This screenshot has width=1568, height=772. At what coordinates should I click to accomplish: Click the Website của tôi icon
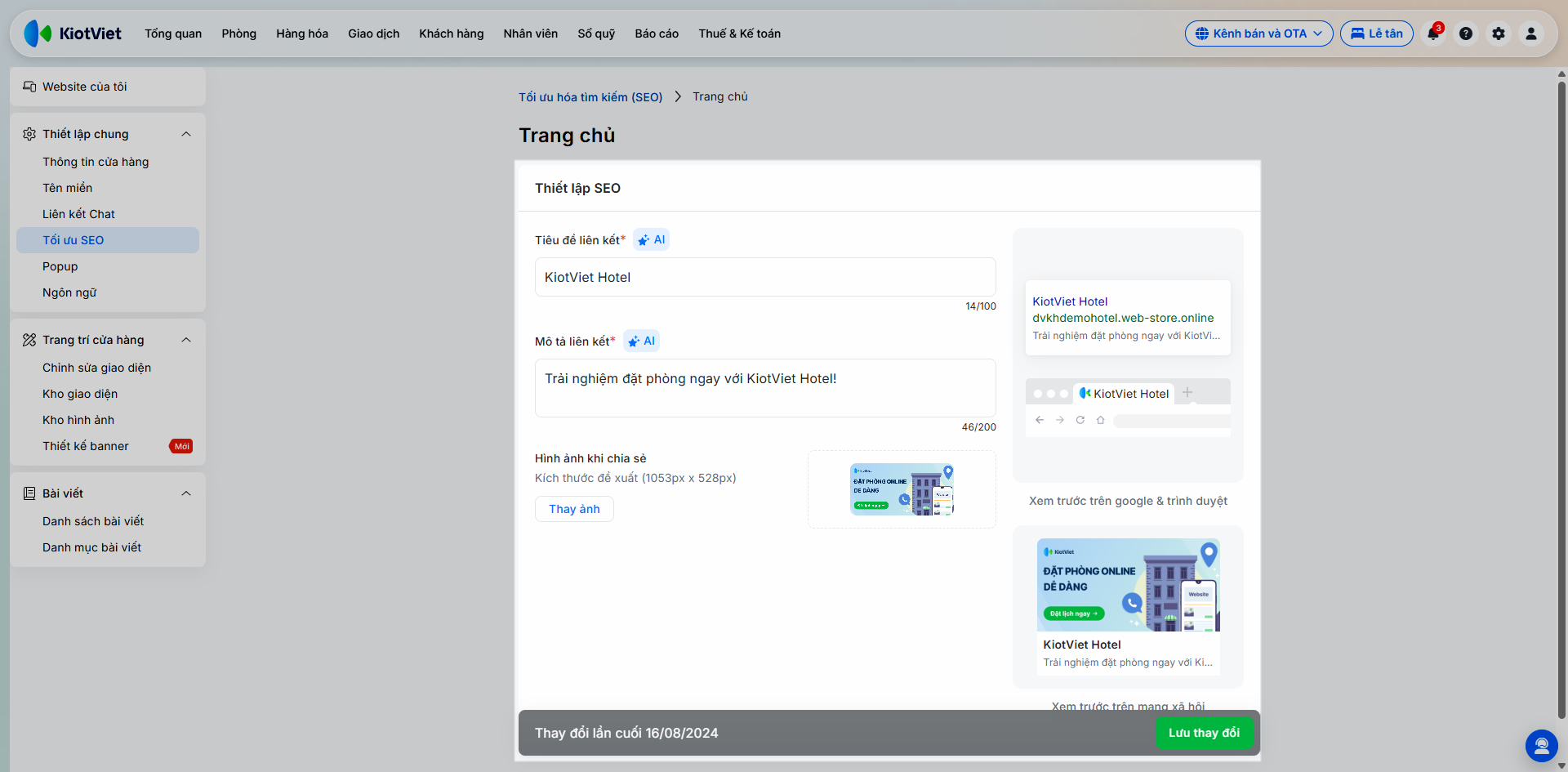pos(29,87)
